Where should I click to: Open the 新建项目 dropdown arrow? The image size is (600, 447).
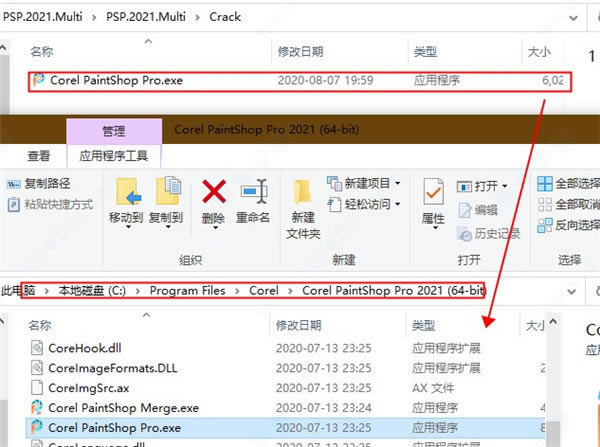tap(398, 183)
